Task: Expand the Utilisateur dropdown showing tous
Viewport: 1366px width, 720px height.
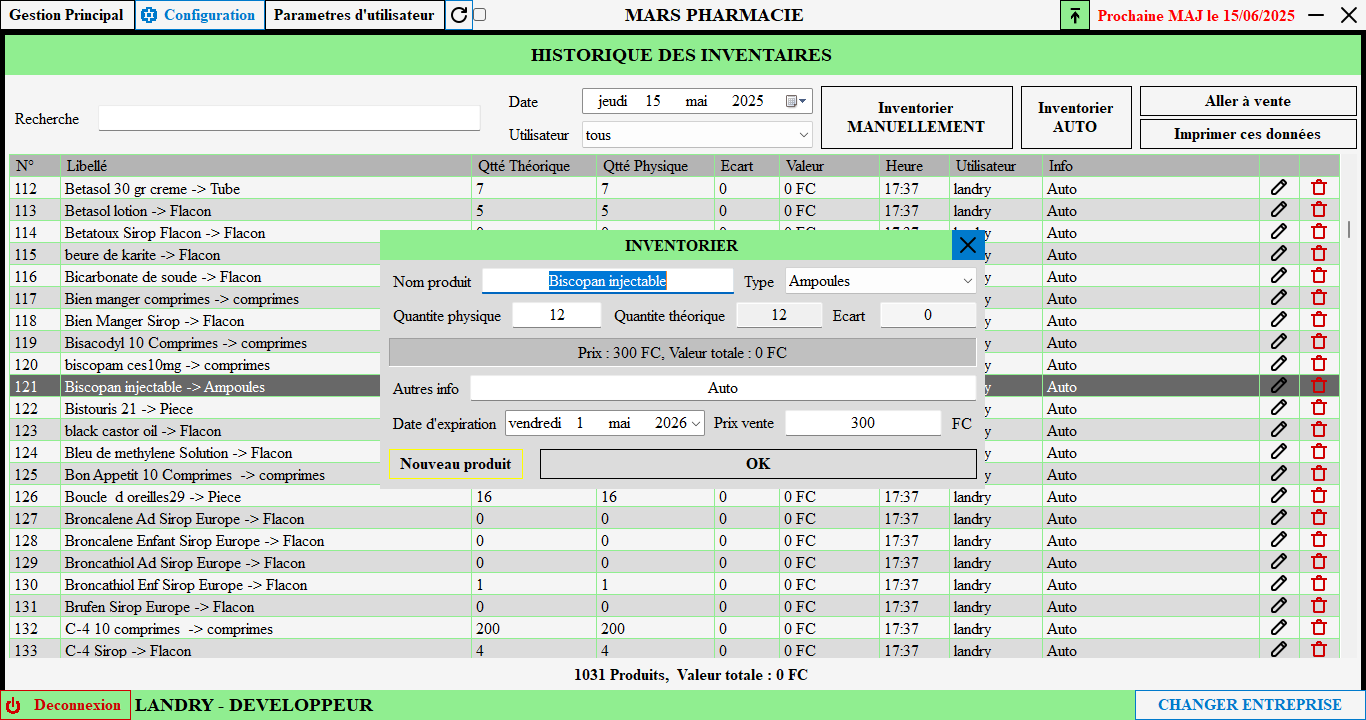Action: point(804,135)
